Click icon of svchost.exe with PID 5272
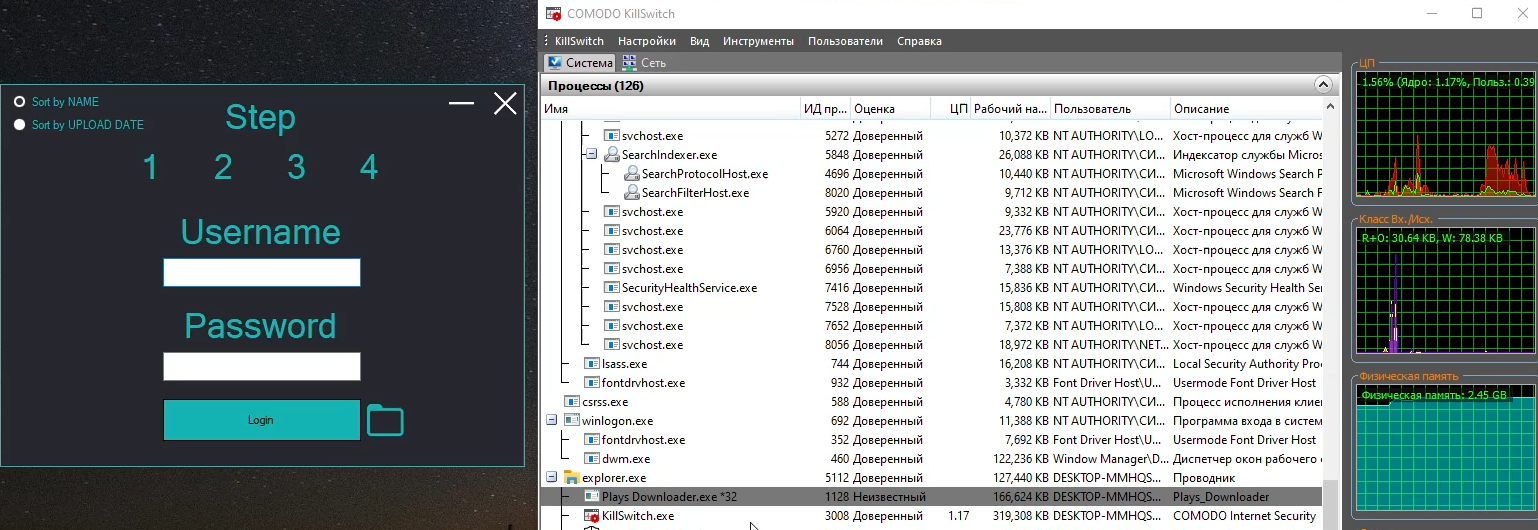Image resolution: width=1538 pixels, height=530 pixels. 612,136
